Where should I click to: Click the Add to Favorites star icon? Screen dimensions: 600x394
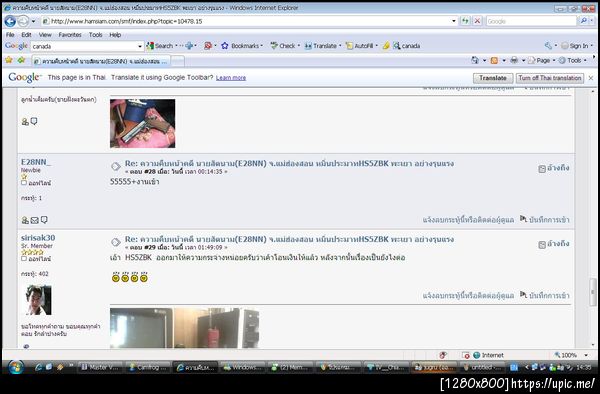coord(21,60)
